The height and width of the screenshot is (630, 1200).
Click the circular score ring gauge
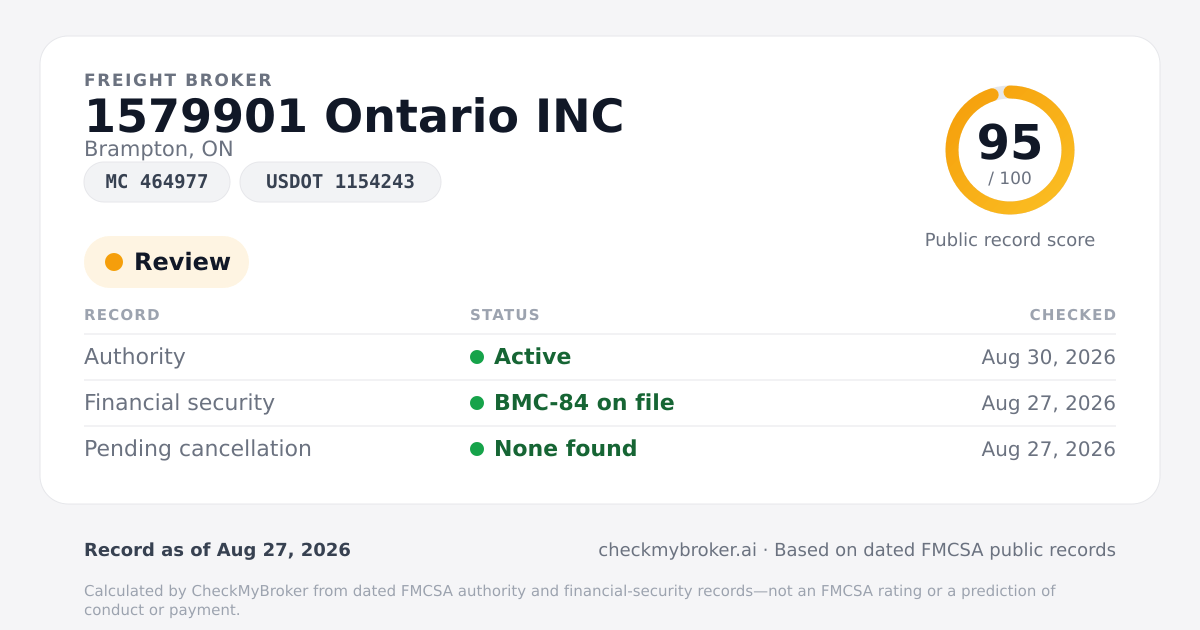tap(1010, 150)
